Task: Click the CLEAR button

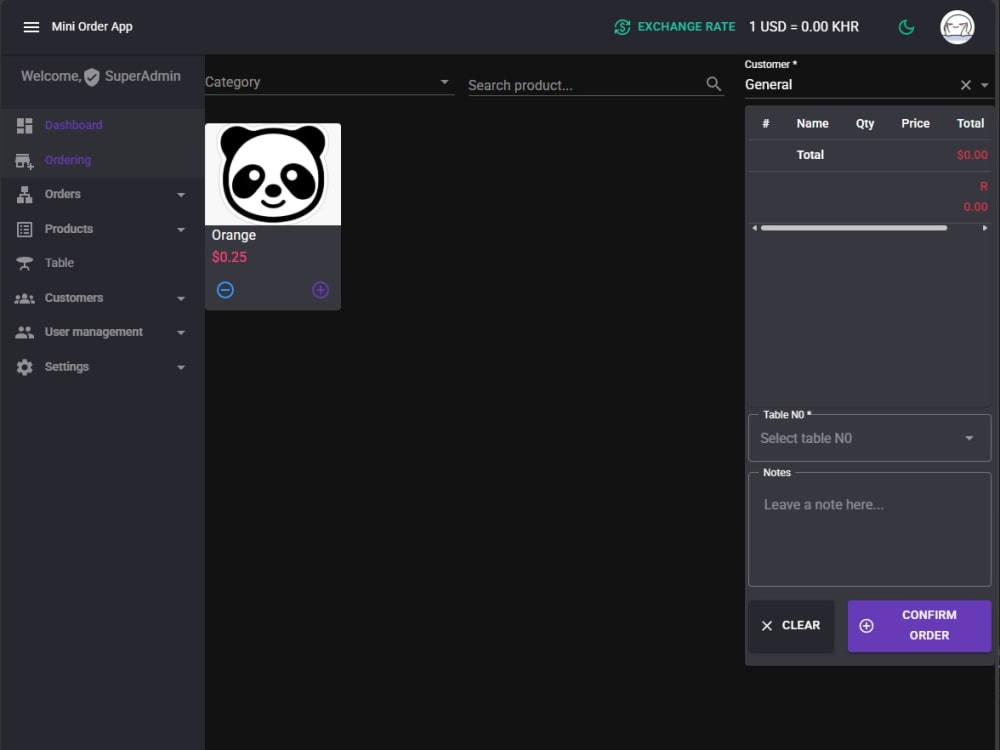Action: click(791, 626)
